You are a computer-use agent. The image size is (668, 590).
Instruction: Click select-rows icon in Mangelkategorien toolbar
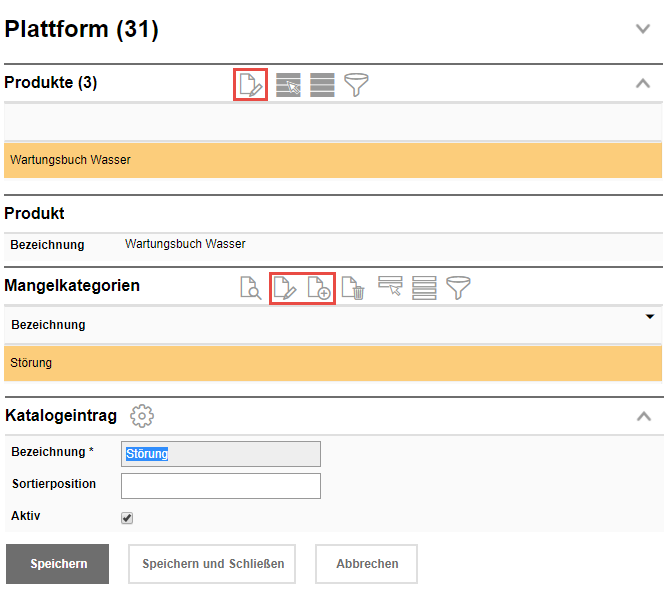coord(390,288)
